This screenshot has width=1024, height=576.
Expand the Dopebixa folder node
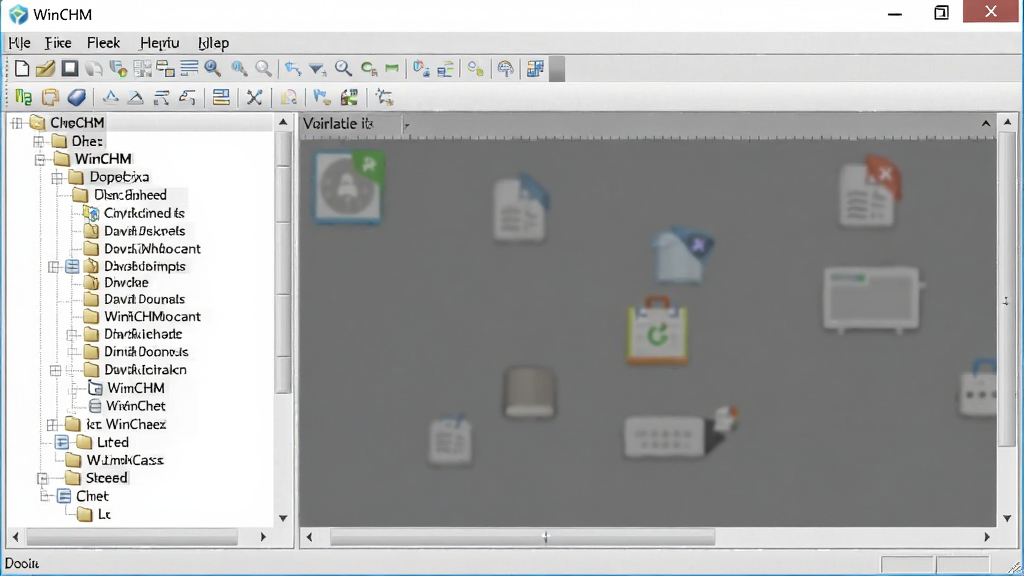(x=57, y=178)
